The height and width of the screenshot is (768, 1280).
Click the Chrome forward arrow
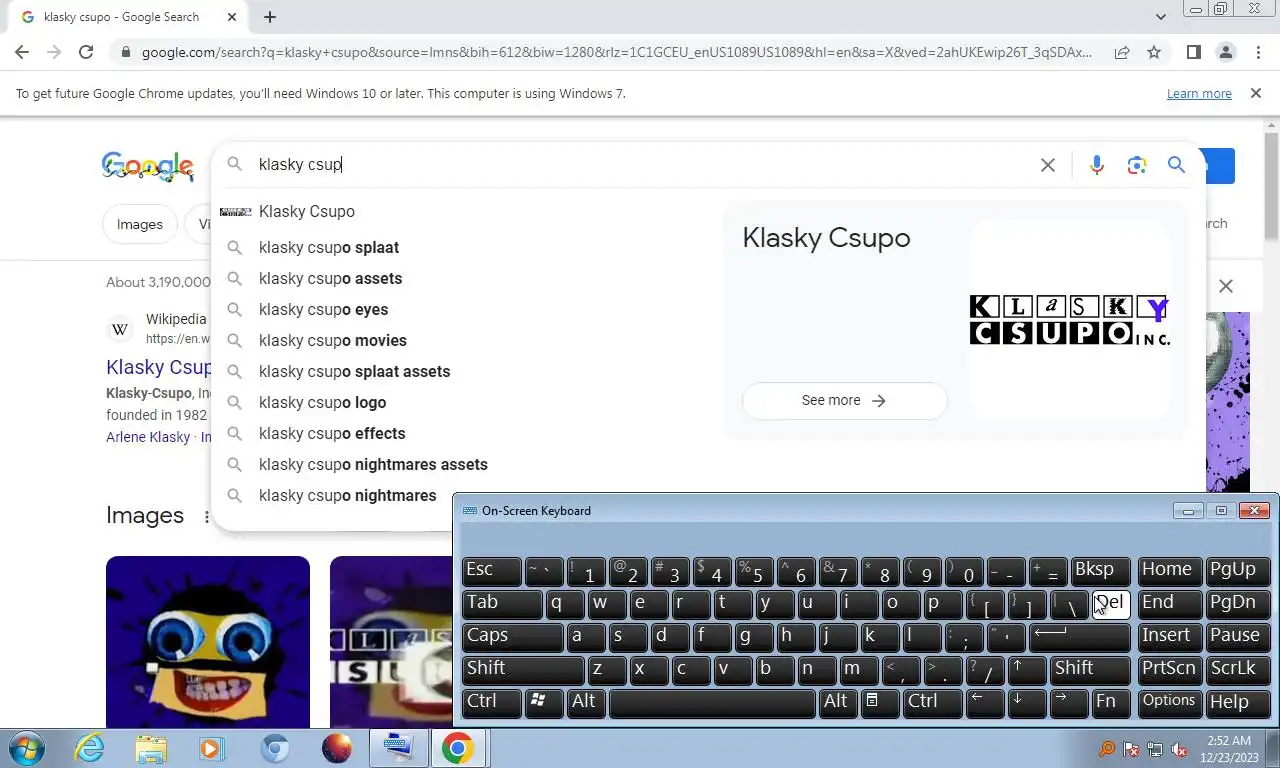[54, 52]
